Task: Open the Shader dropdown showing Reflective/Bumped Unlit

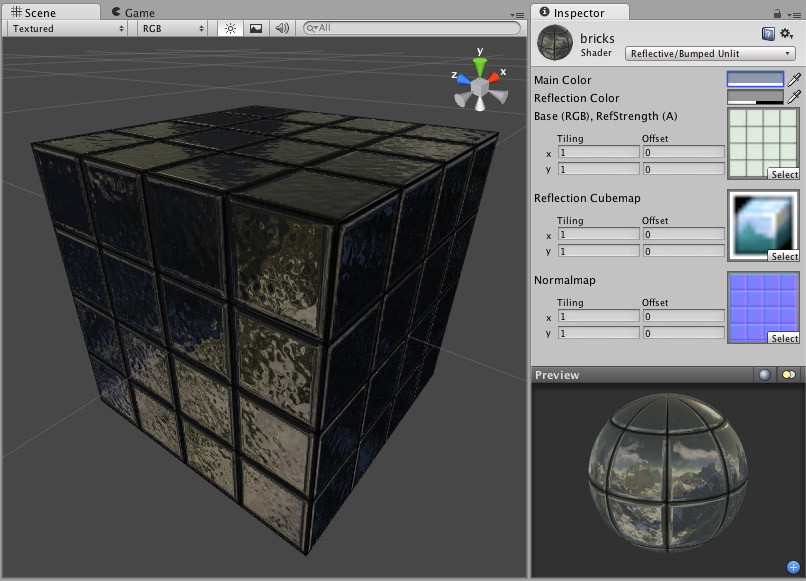Action: (710, 53)
